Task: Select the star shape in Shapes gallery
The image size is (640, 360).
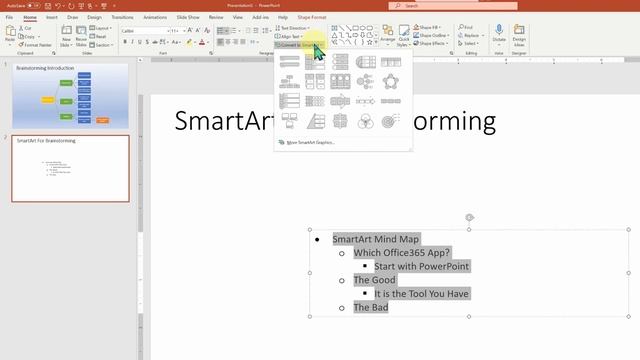Action: [369, 42]
